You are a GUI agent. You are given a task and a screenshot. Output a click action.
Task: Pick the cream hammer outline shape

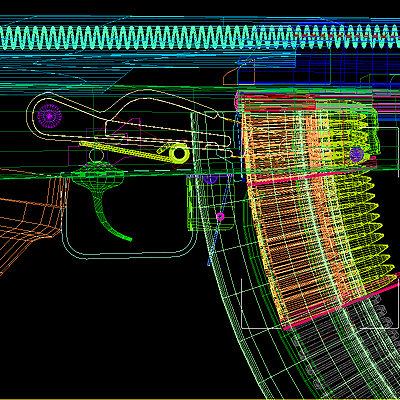point(128,123)
